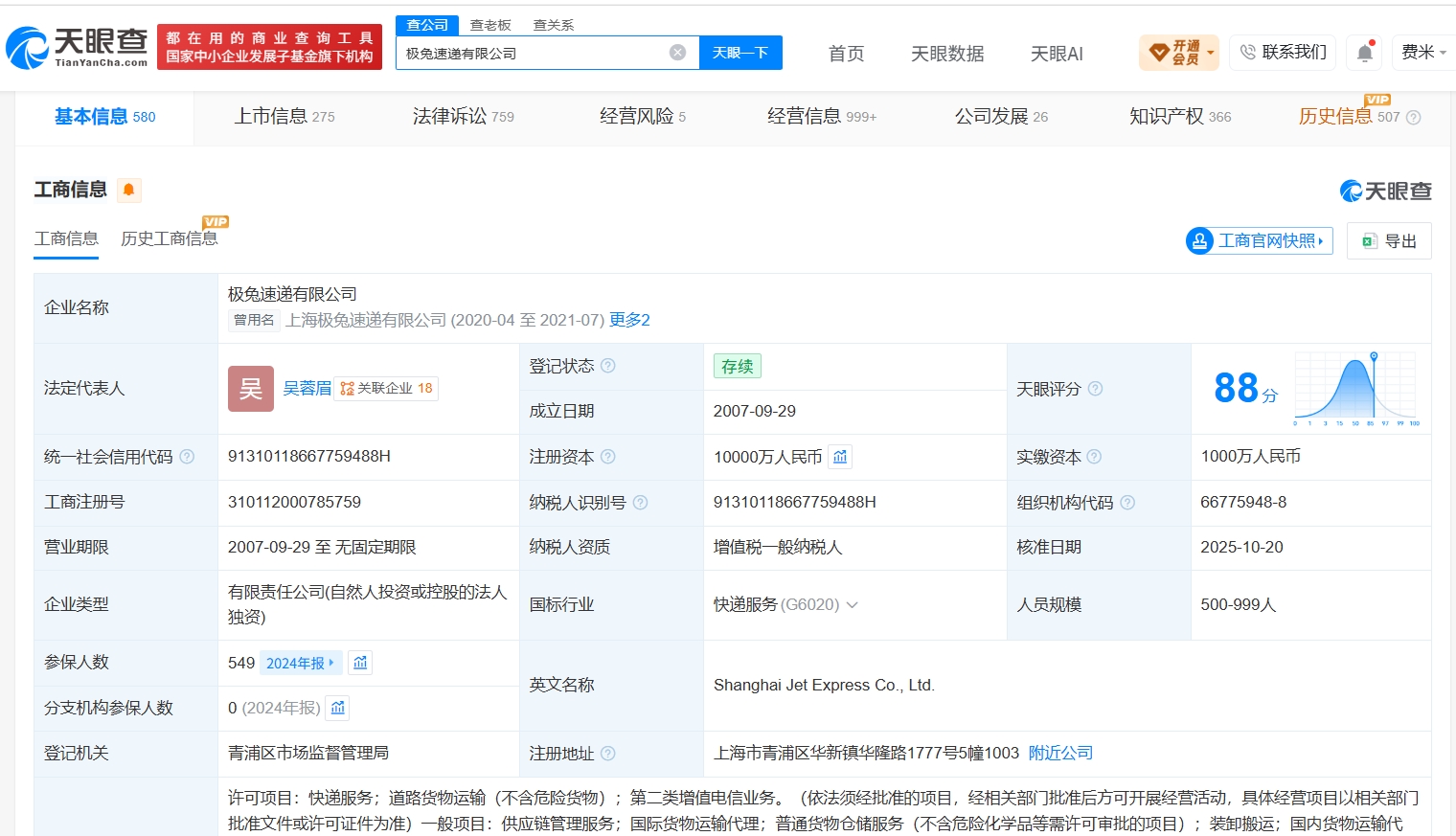Click help icon next to 注册资本 label
This screenshot has width=1456, height=836.
click(x=608, y=457)
